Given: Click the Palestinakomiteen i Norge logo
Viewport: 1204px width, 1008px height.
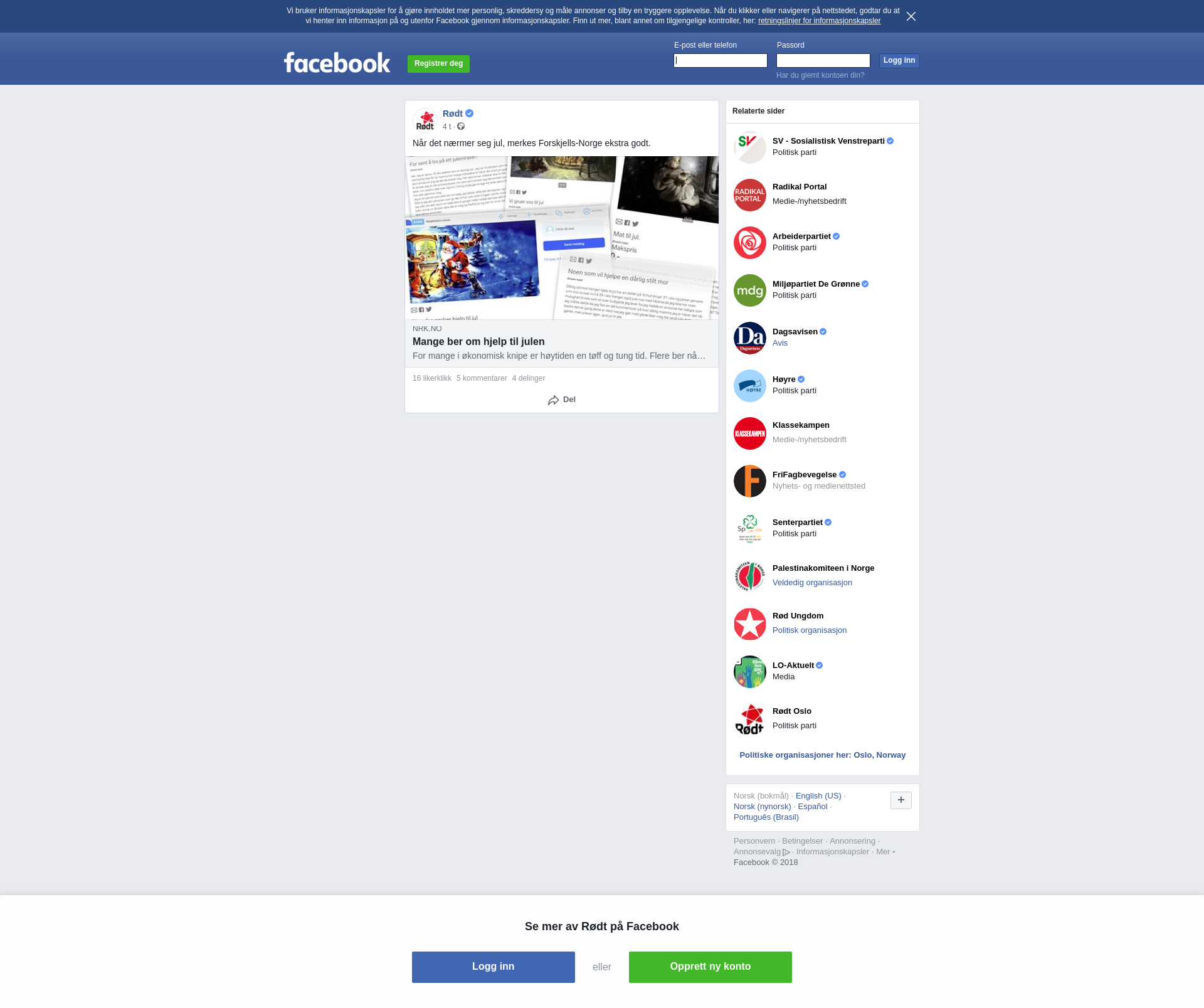Looking at the screenshot, I should (x=750, y=576).
